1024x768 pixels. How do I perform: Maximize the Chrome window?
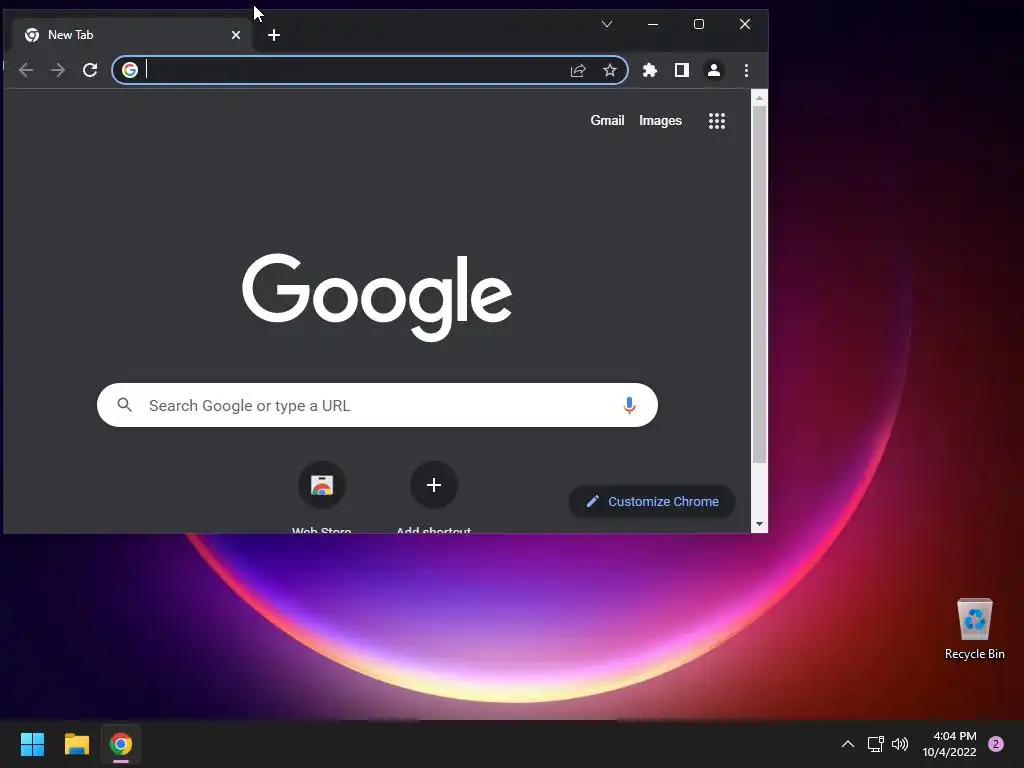[x=698, y=24]
